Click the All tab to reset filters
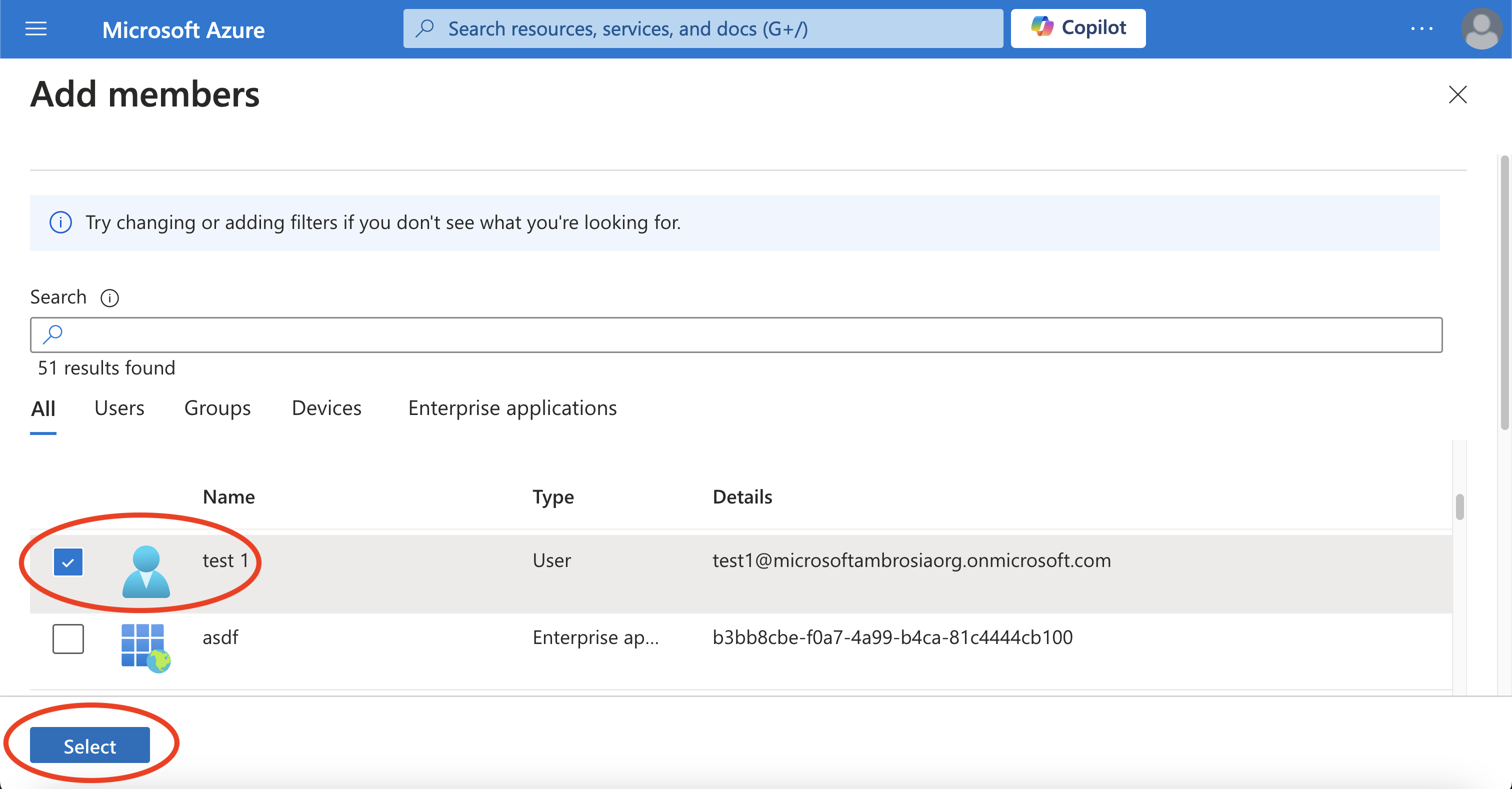 point(43,408)
